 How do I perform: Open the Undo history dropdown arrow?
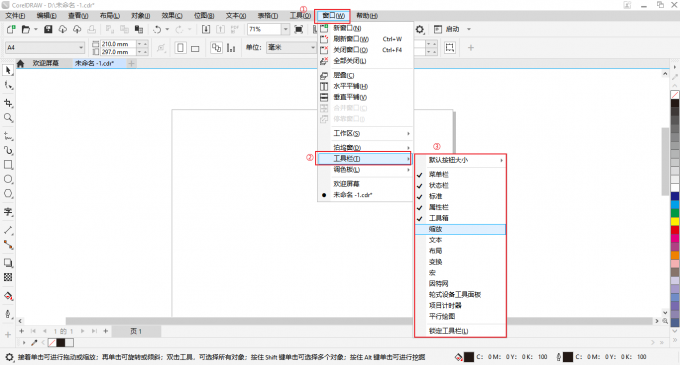pos(167,29)
